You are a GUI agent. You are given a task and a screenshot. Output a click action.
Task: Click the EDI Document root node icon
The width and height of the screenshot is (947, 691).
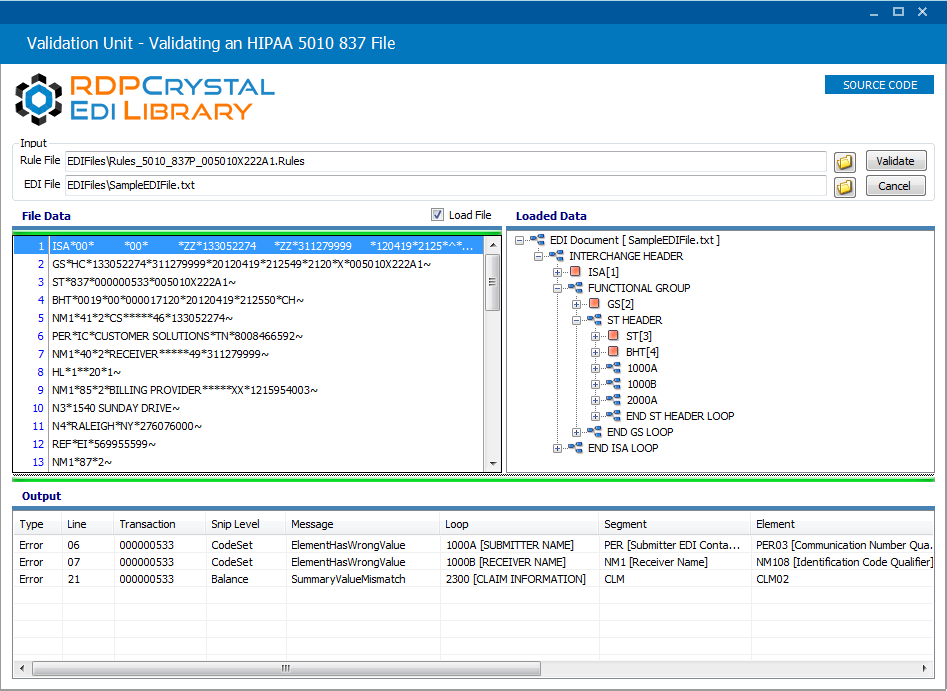pyautogui.click(x=537, y=240)
